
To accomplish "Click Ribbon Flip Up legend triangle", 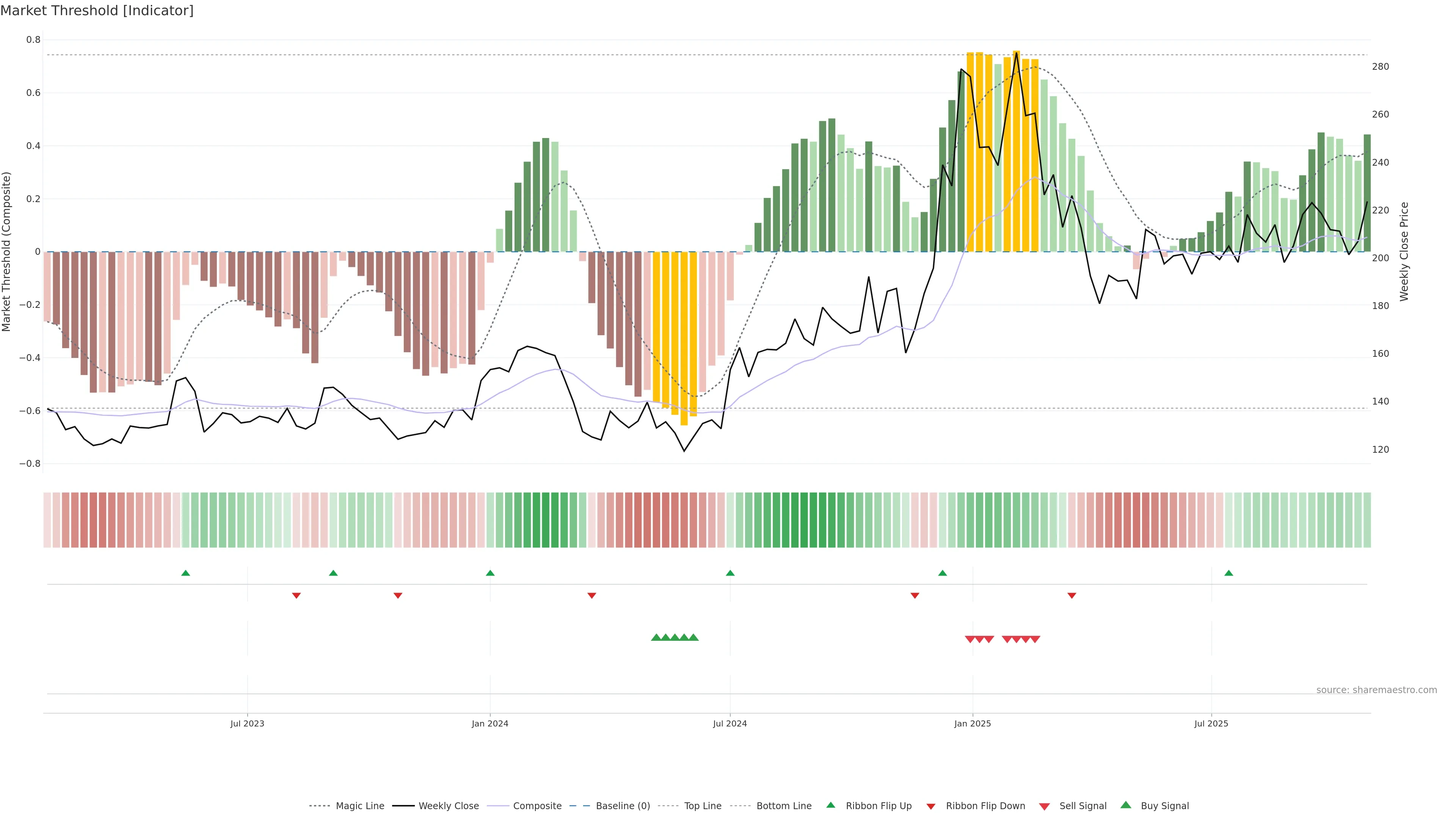I will 831,805.
